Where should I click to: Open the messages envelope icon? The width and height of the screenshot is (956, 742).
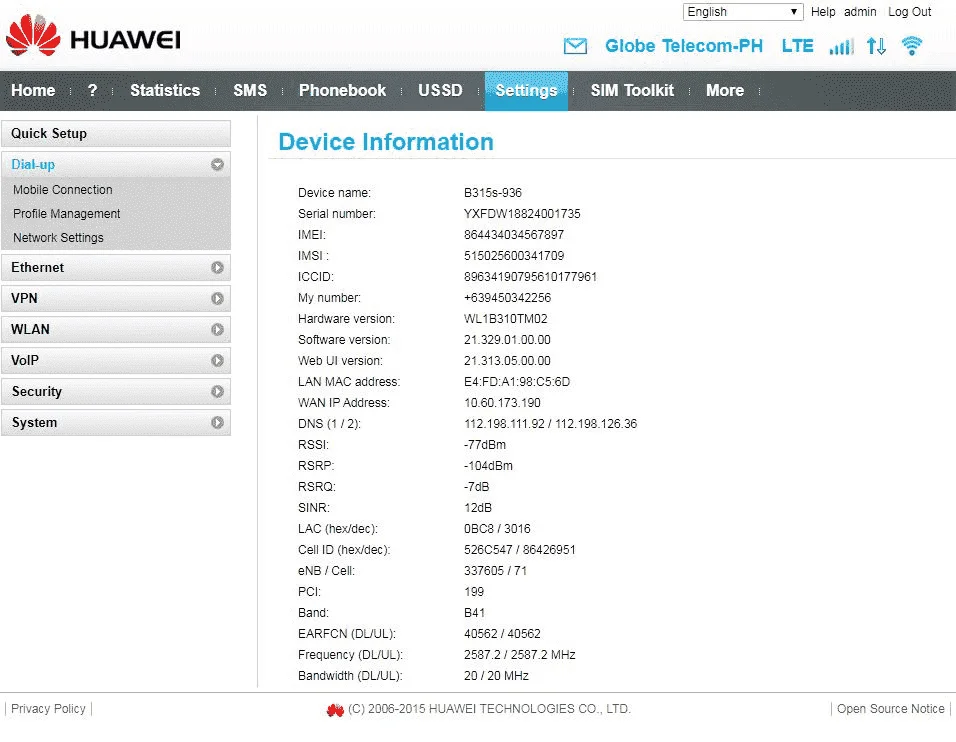click(x=575, y=46)
